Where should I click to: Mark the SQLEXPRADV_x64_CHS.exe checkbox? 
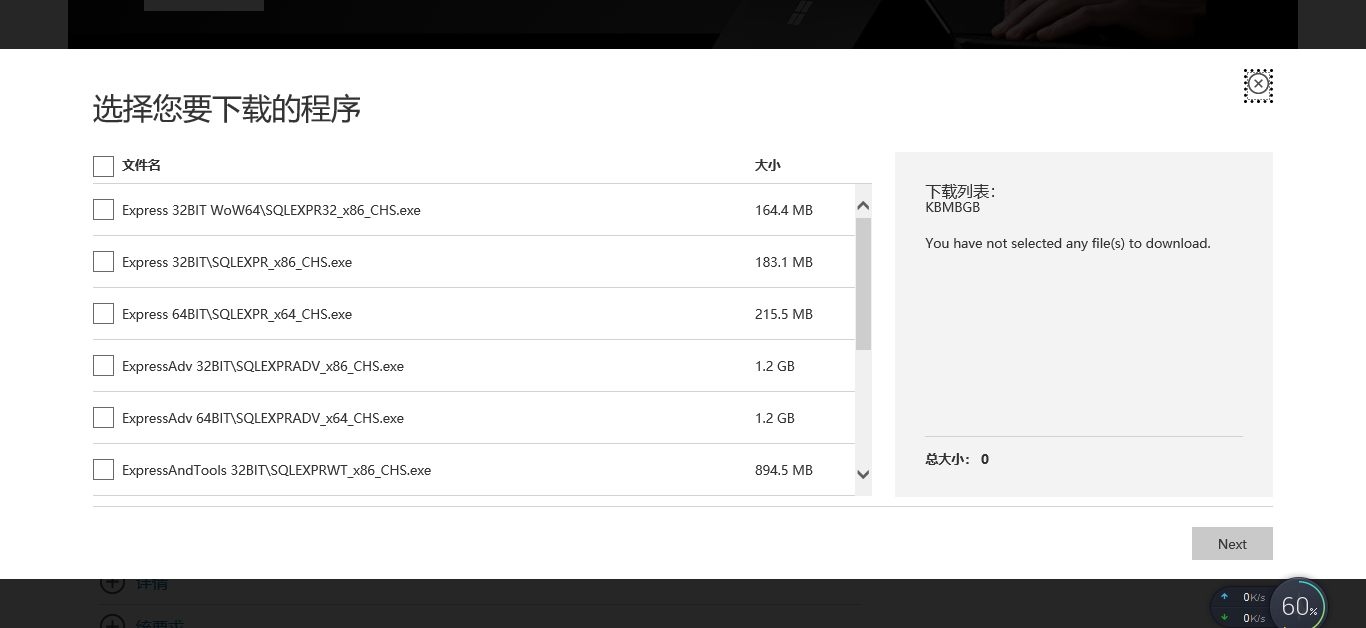103,418
